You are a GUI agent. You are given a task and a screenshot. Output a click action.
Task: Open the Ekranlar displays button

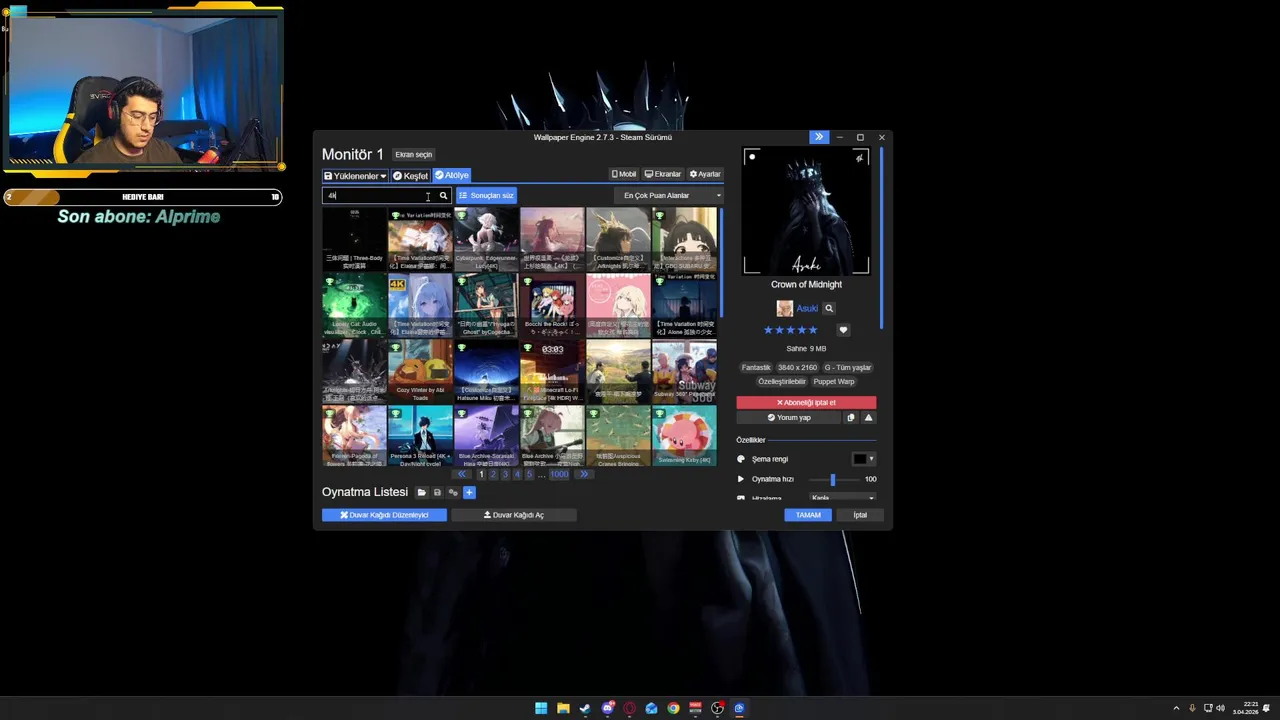tap(662, 174)
